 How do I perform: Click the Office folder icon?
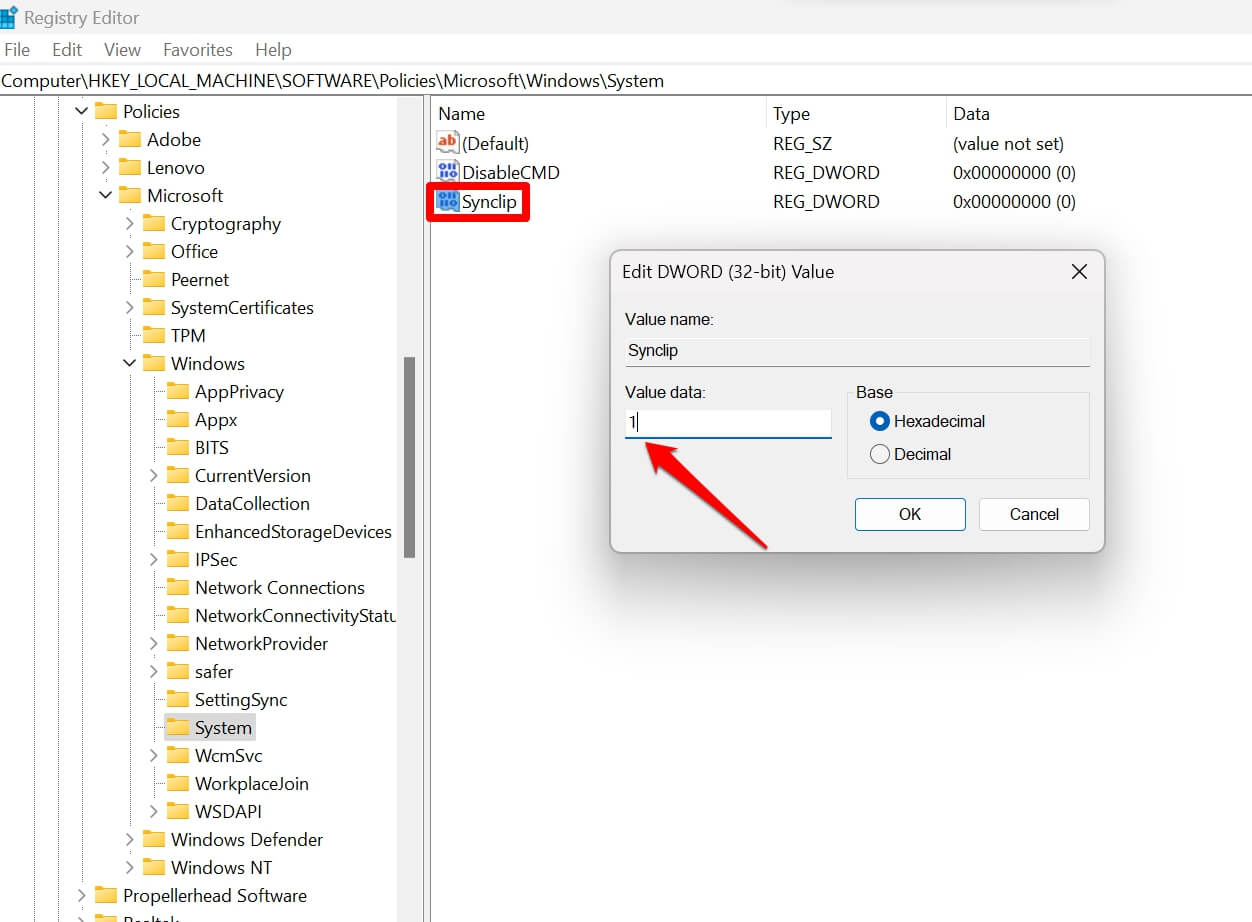(x=154, y=250)
